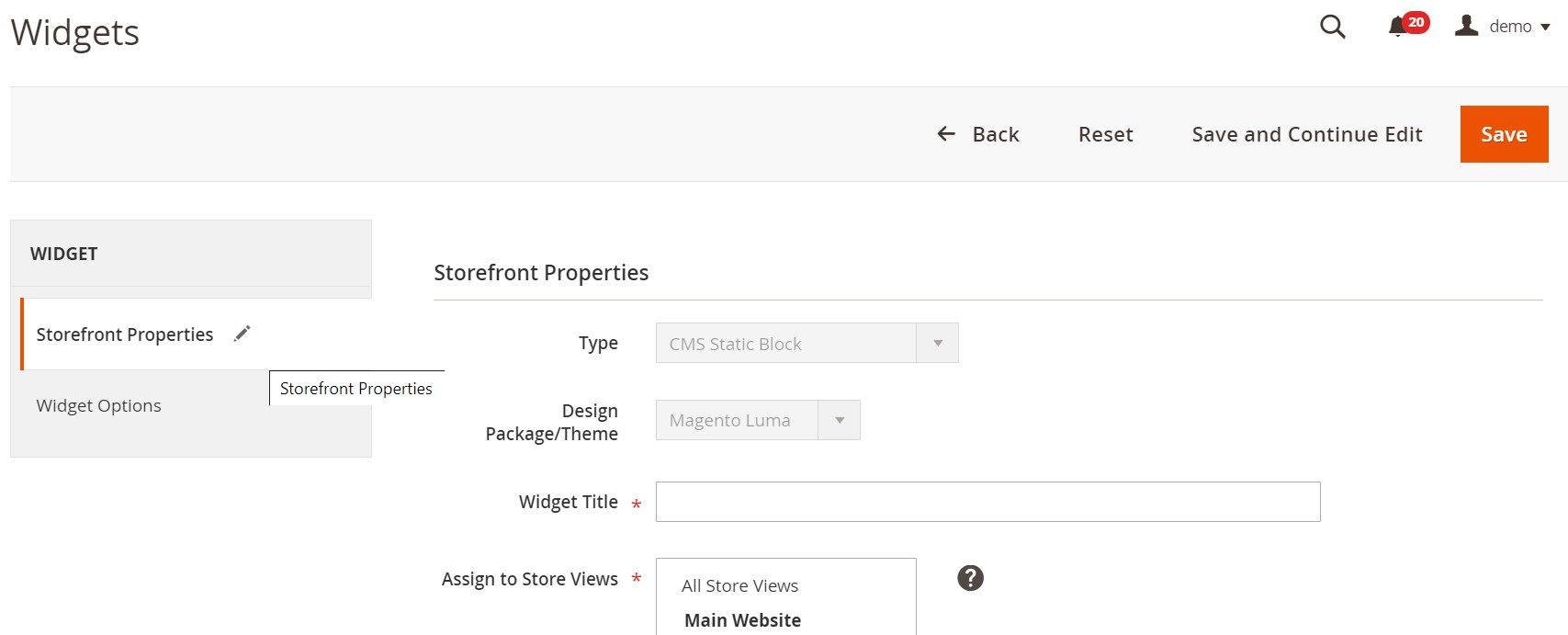Click the left arrow icon beside Back

(x=946, y=134)
